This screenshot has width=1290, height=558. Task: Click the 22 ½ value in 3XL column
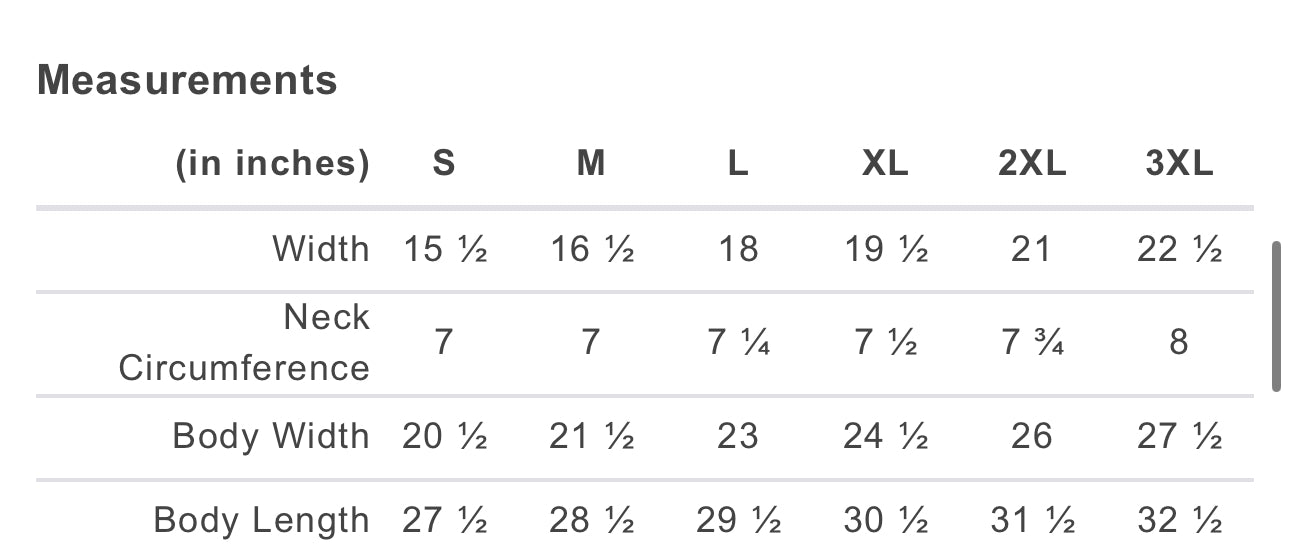(1179, 249)
